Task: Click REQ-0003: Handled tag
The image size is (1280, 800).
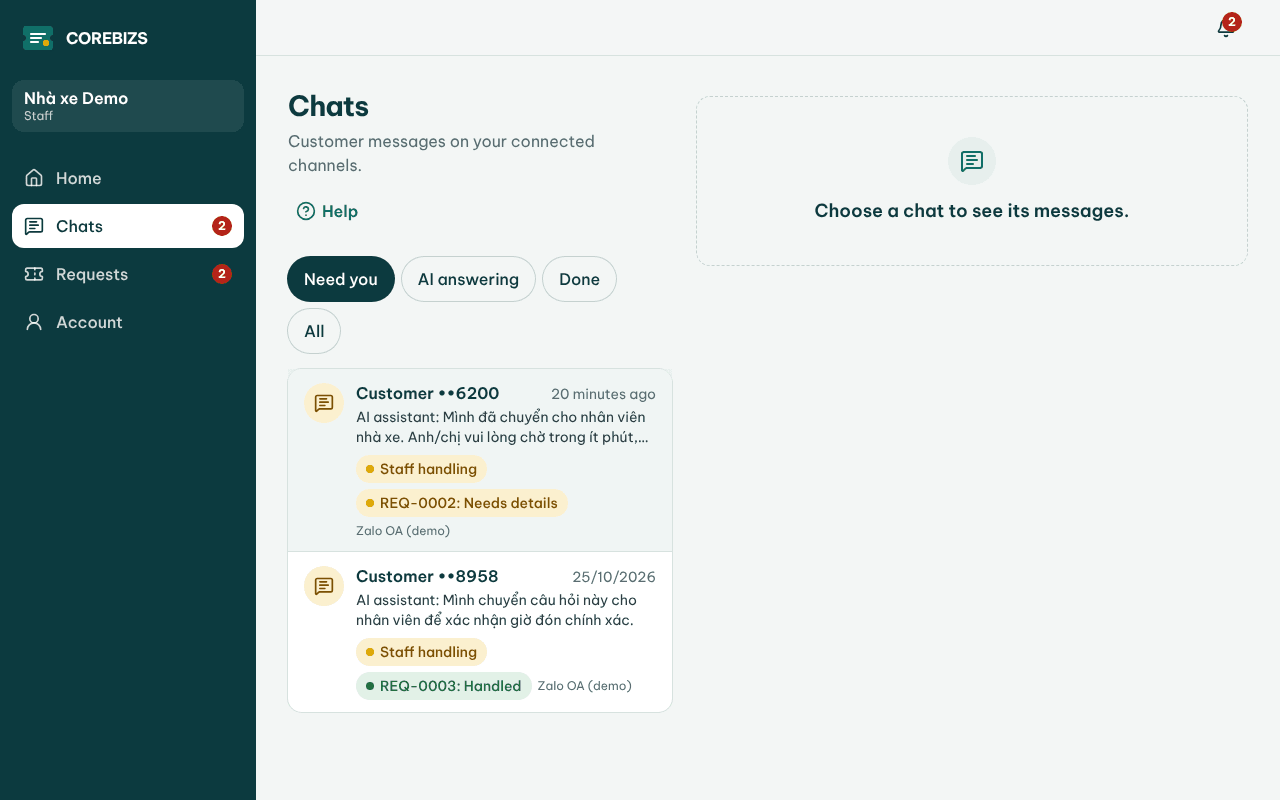Action: [x=444, y=686]
